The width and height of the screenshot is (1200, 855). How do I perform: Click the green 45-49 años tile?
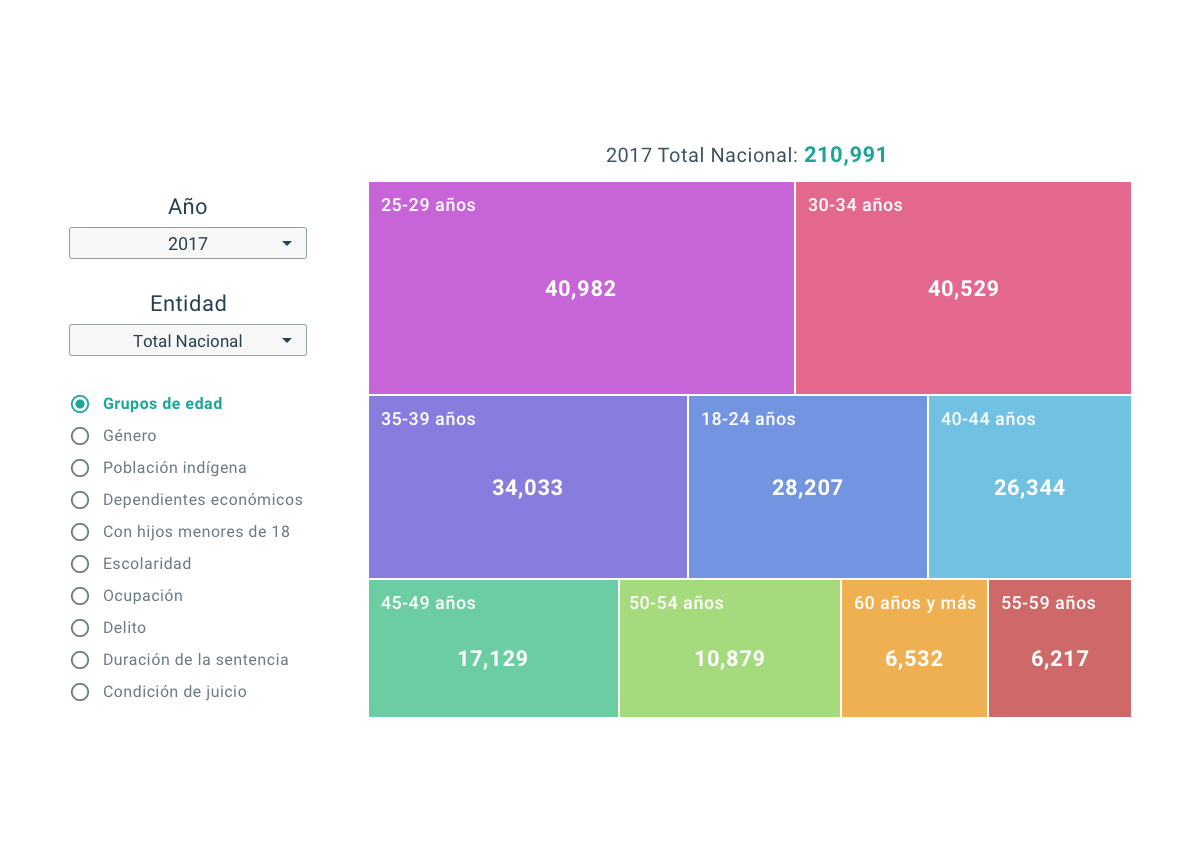(x=492, y=658)
